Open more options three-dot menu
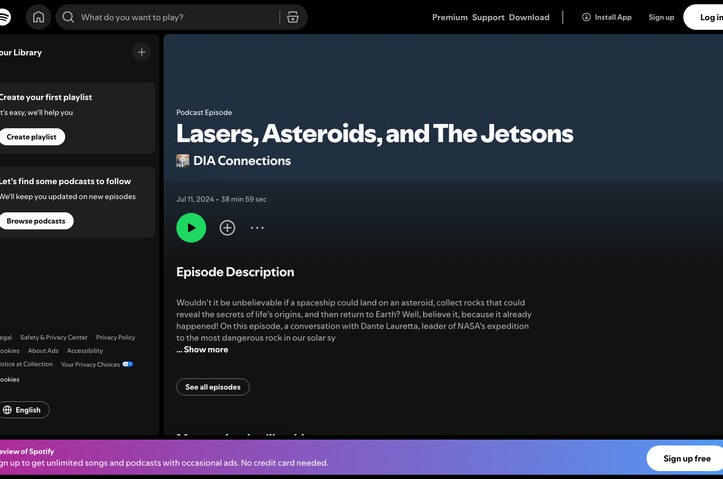Screen dimensions: 723x479 [257, 228]
